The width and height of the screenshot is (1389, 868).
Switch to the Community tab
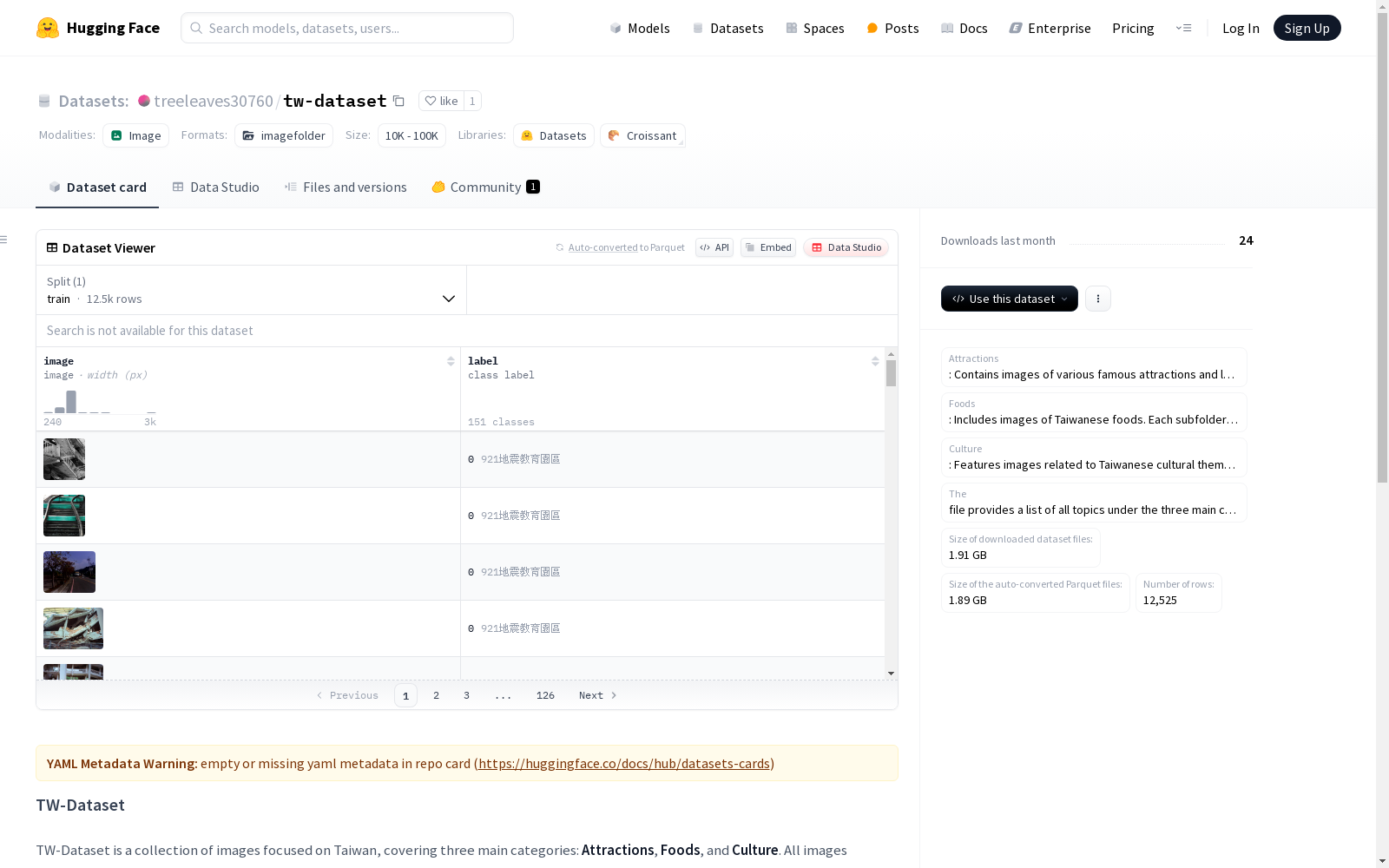485,187
